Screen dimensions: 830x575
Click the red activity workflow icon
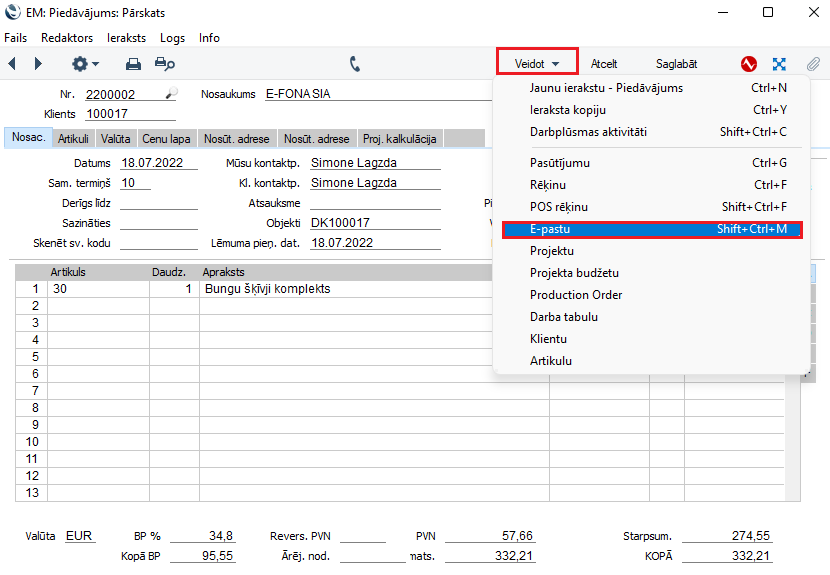pos(749,64)
